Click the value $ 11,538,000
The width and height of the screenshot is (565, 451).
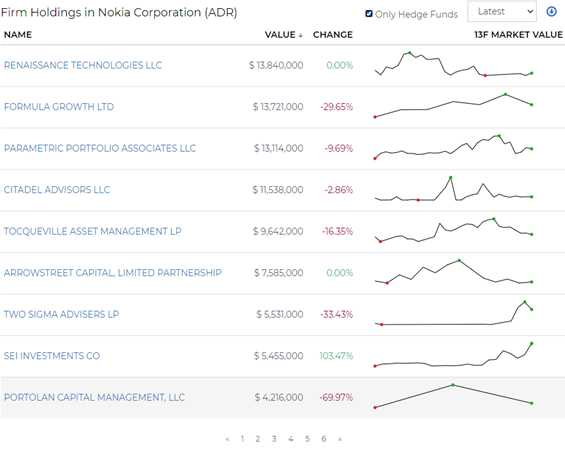click(x=278, y=189)
